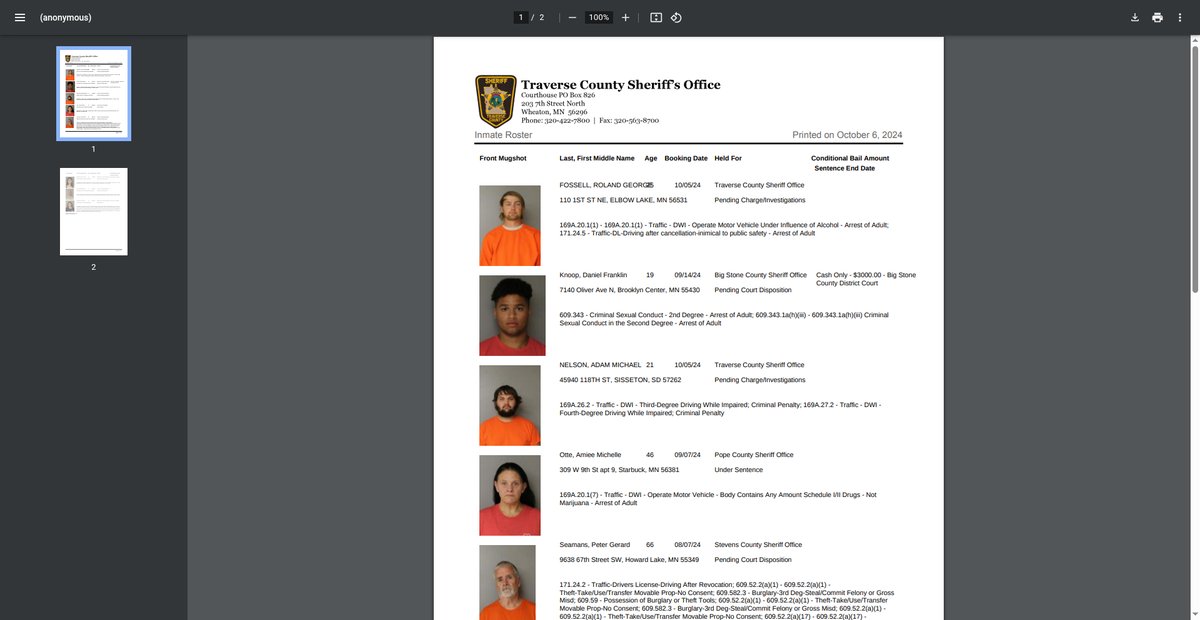The width and height of the screenshot is (1200, 620).
Task: Click the Pope County Sheriff Office text
Action: click(x=753, y=455)
